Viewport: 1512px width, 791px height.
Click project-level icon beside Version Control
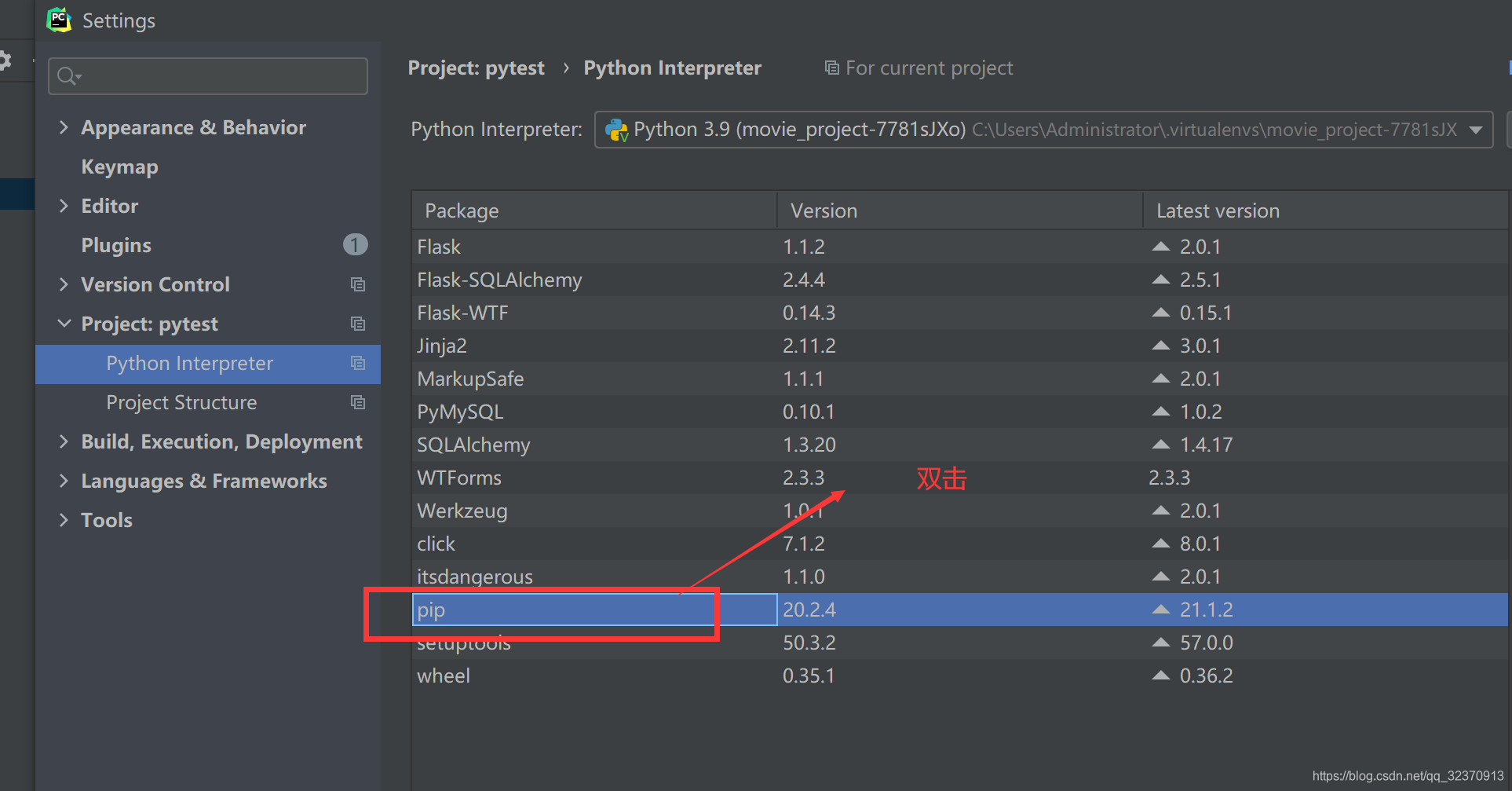(358, 284)
